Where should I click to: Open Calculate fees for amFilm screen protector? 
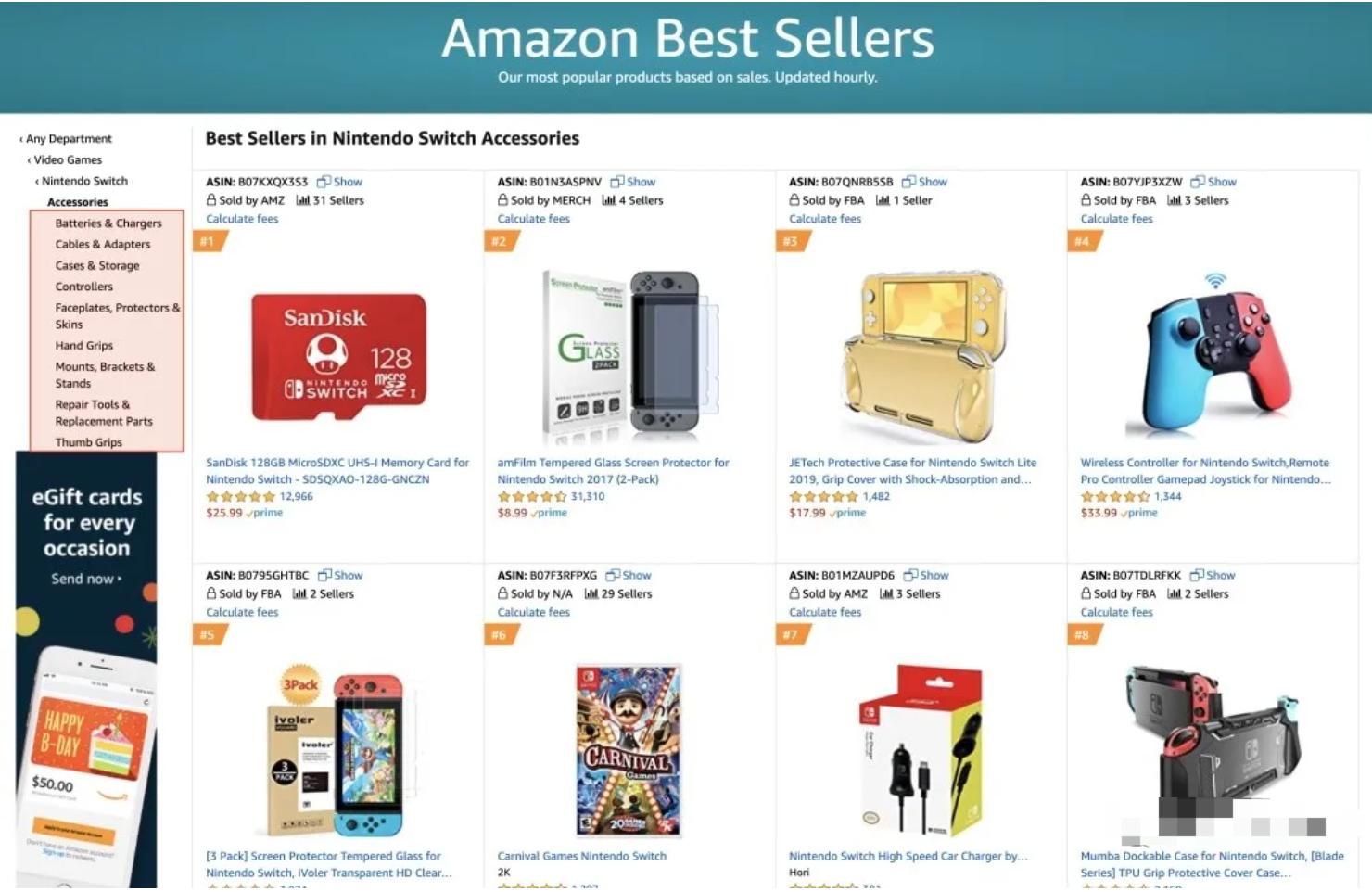pyautogui.click(x=533, y=219)
